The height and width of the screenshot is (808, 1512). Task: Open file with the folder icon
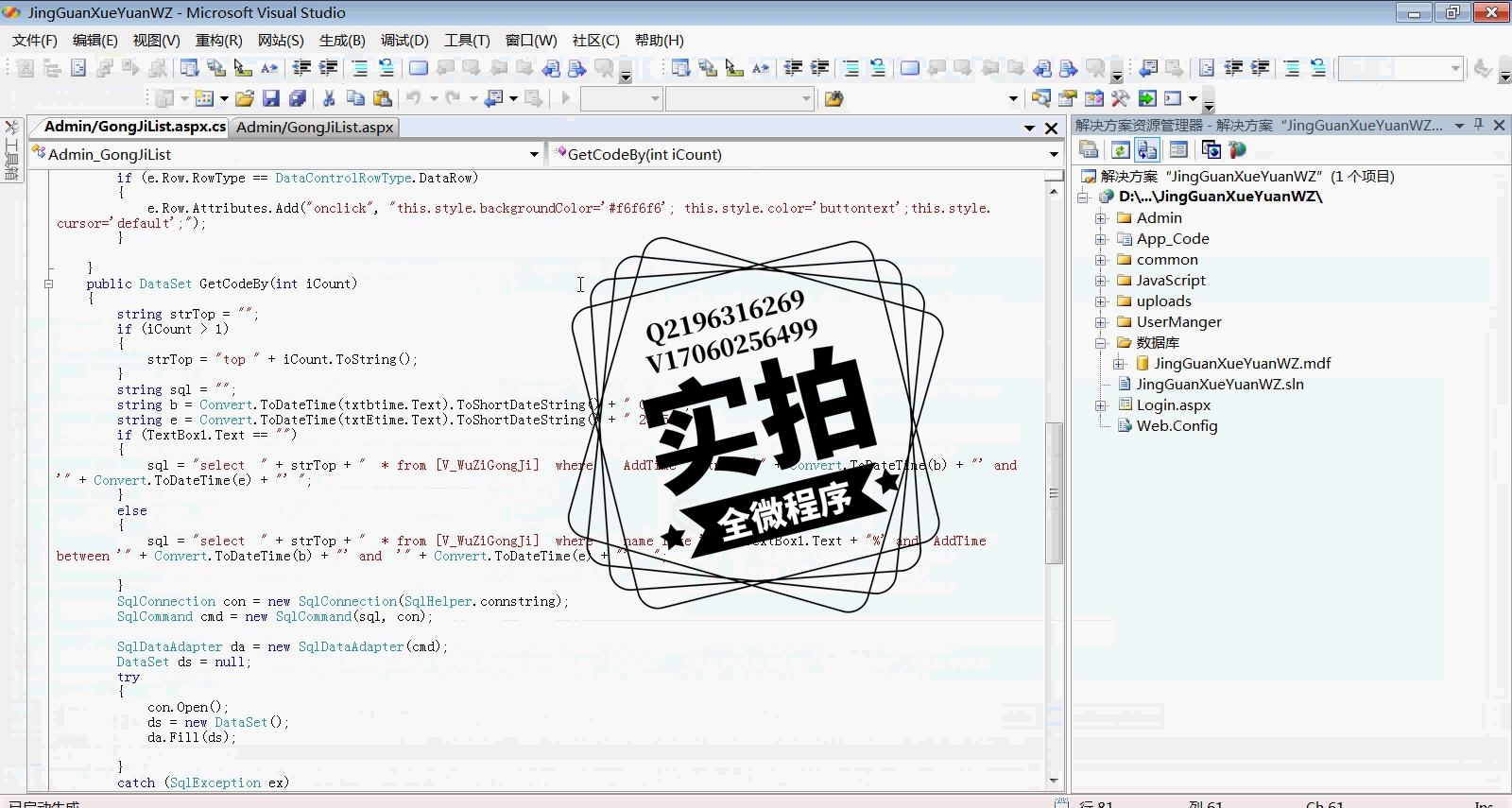pos(245,98)
